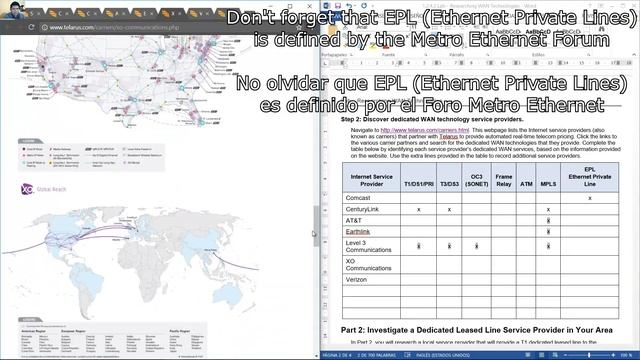Open the Fuente dialog launcher

click(x=426, y=55)
